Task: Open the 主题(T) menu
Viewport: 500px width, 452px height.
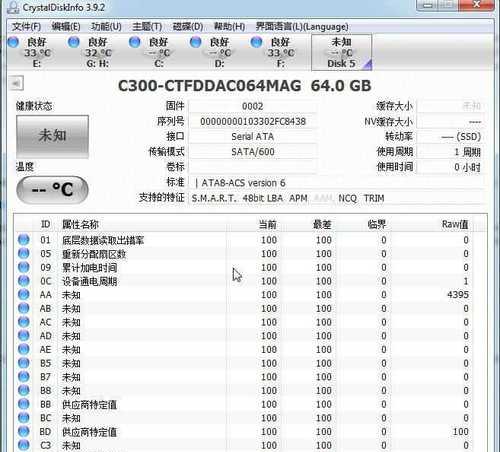Action: (x=147, y=27)
